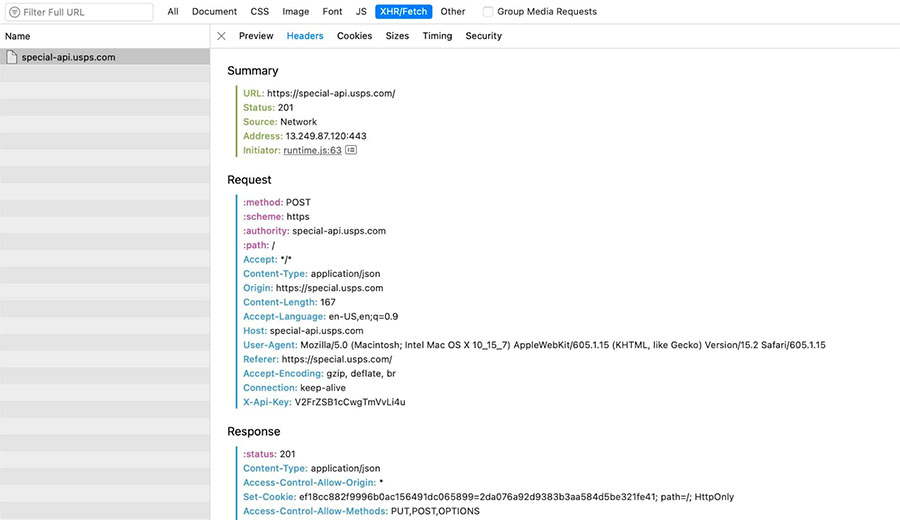
Task: Click the Origin https://special.usps.com value
Action: click(329, 288)
